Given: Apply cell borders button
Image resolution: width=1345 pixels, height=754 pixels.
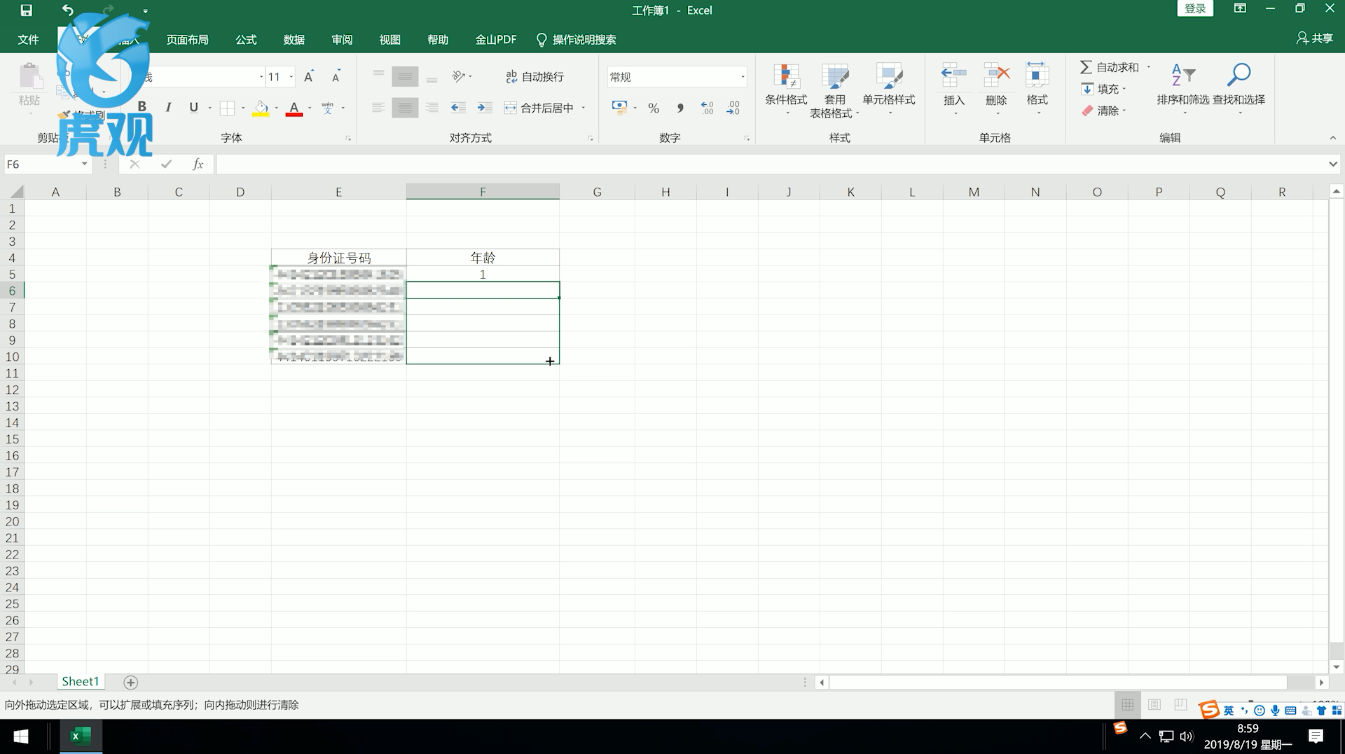Looking at the screenshot, I should coord(227,107).
